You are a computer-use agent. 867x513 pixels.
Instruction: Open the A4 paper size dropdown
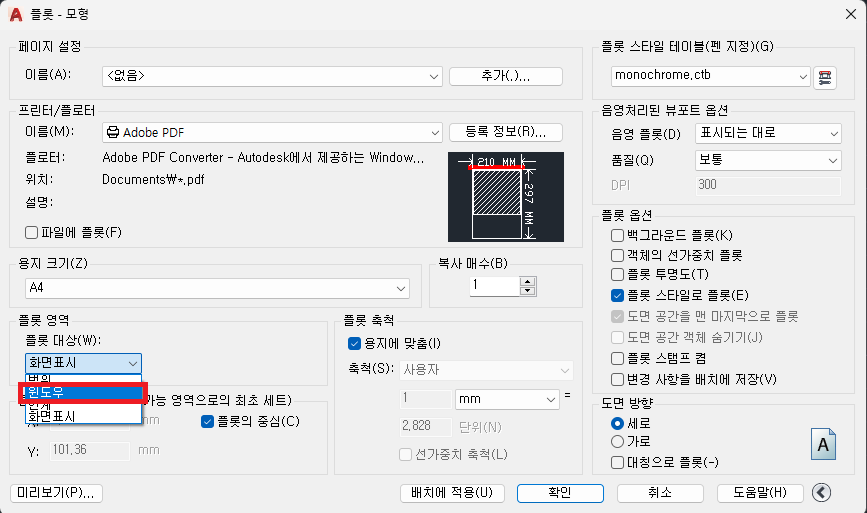click(217, 288)
